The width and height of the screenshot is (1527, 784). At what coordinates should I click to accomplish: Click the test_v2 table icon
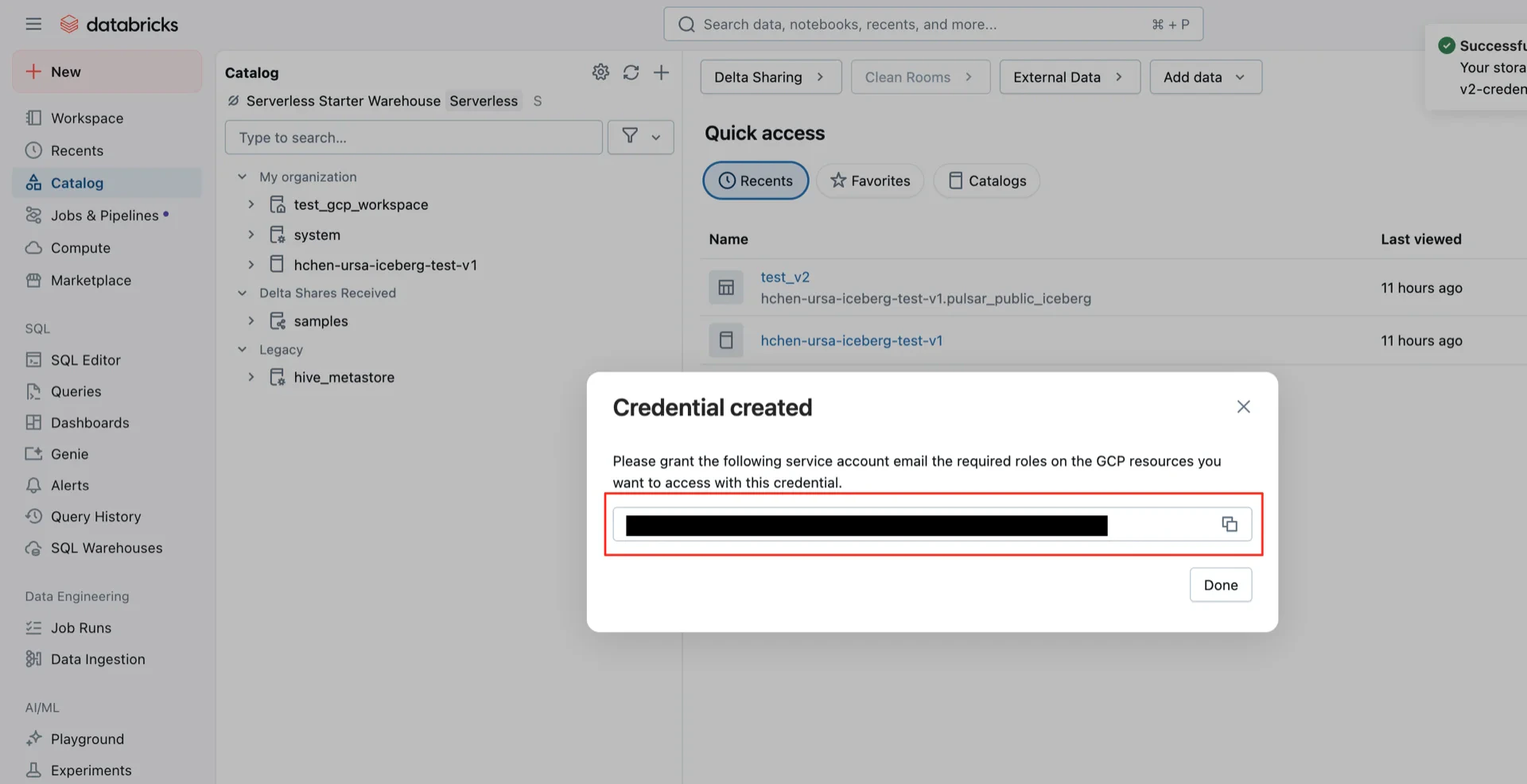(x=726, y=287)
